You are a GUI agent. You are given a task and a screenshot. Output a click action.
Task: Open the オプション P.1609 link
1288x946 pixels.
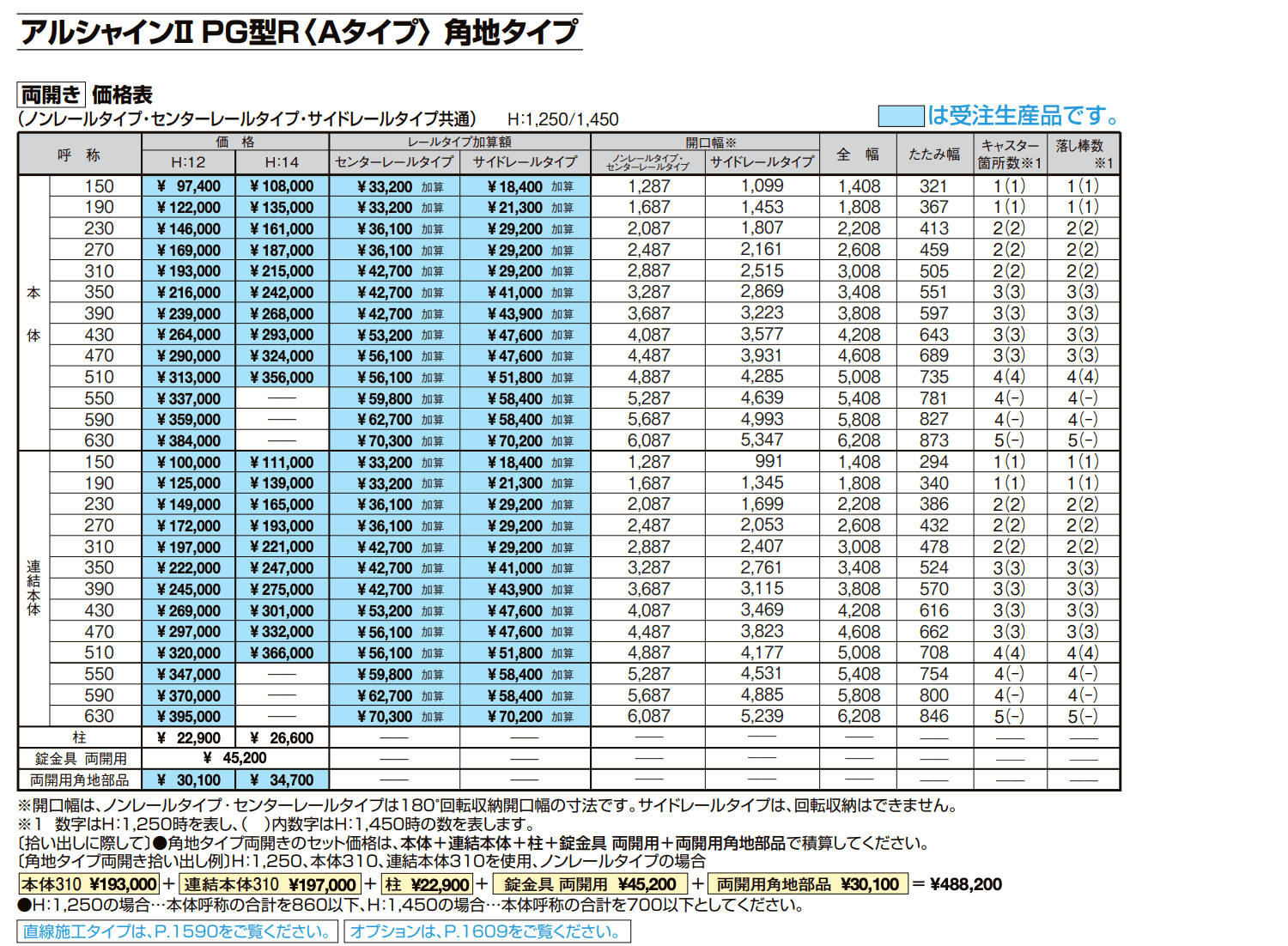pyautogui.click(x=485, y=931)
